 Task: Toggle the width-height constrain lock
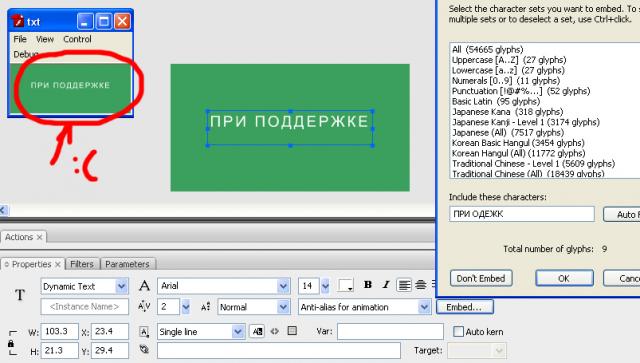pyautogui.click(x=11, y=343)
